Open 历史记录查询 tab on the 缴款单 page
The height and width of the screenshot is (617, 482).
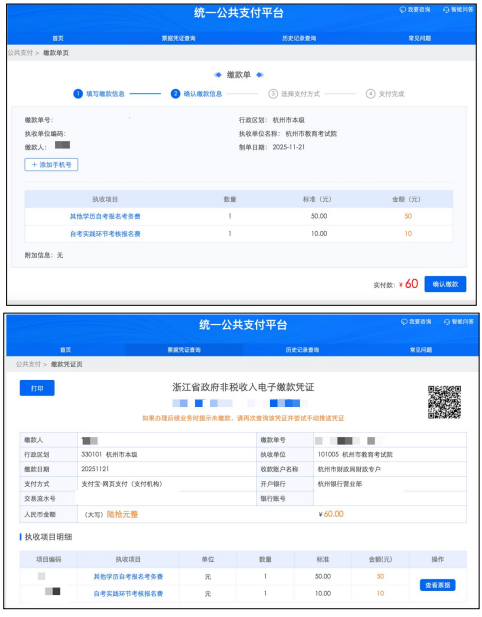pos(299,38)
